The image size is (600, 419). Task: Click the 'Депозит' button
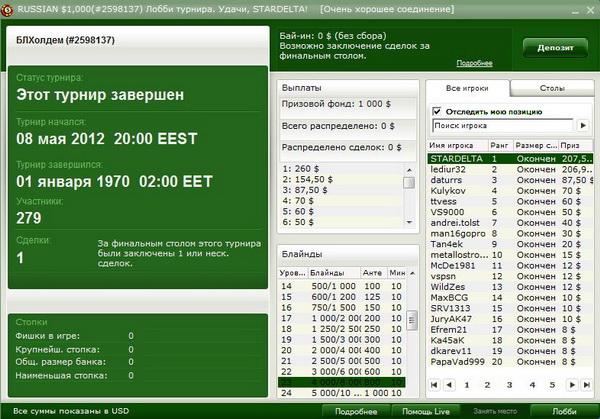point(555,48)
